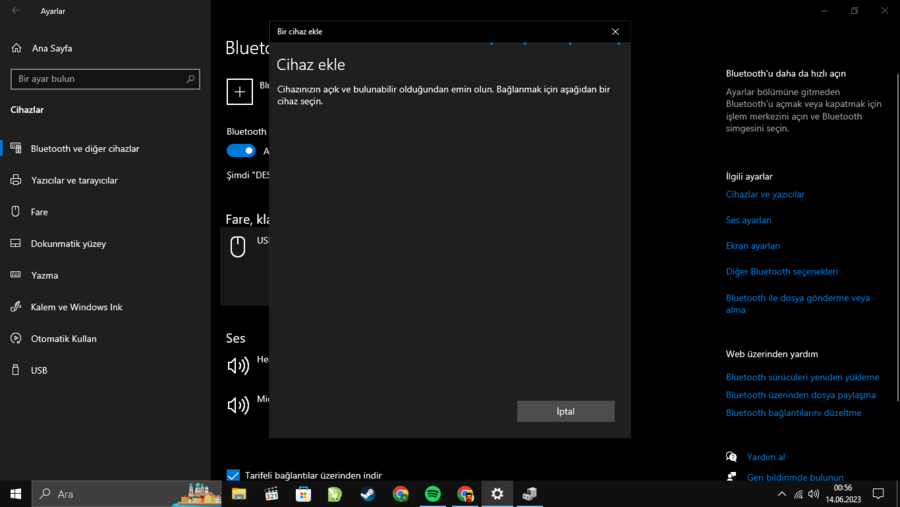Open Diğer Bluetooth seçenekleri link
The width and height of the screenshot is (900, 507).
782,272
